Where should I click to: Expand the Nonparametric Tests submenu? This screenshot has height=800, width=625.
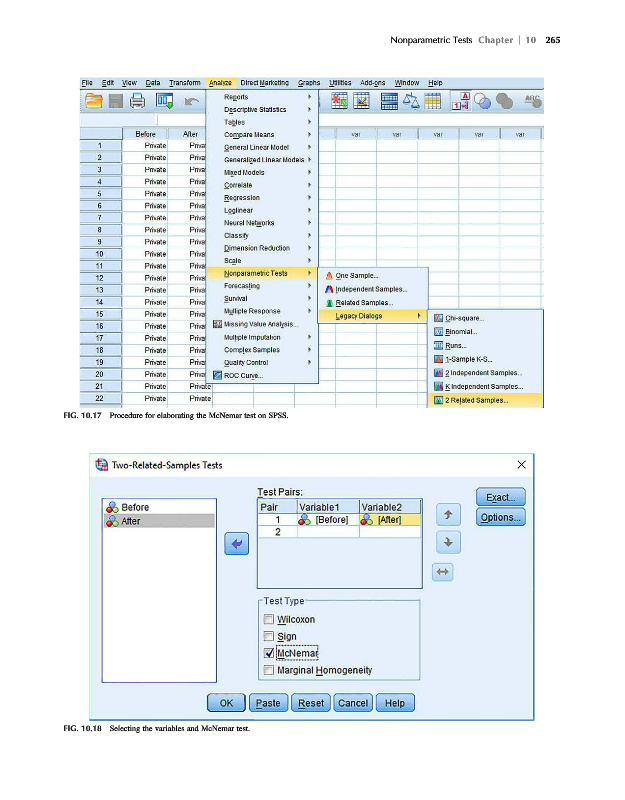click(263, 272)
